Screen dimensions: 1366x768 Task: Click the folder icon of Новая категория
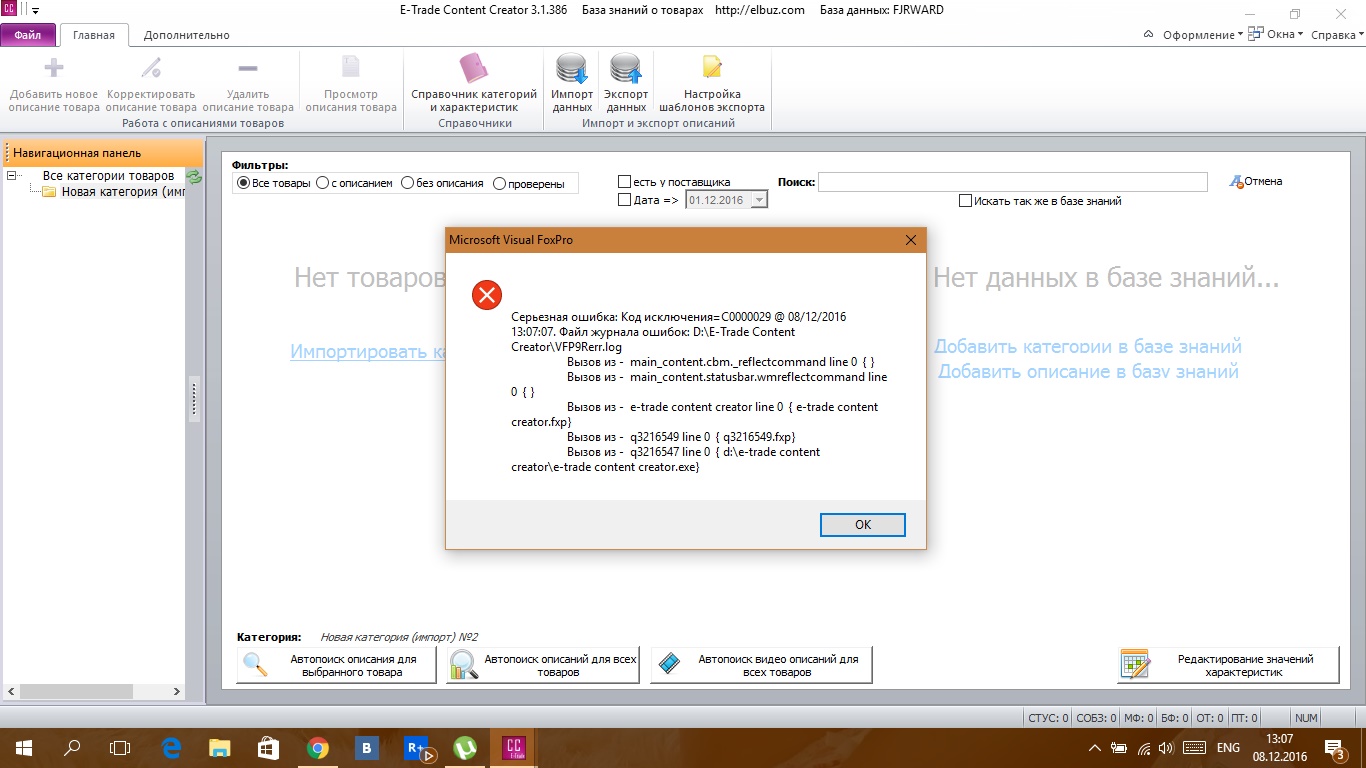49,192
